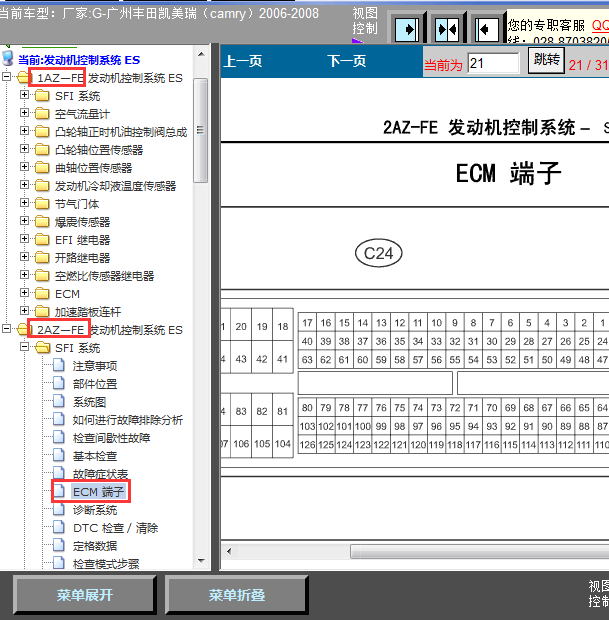
Task: Click the right-arrow view control icon
Action: [407, 29]
